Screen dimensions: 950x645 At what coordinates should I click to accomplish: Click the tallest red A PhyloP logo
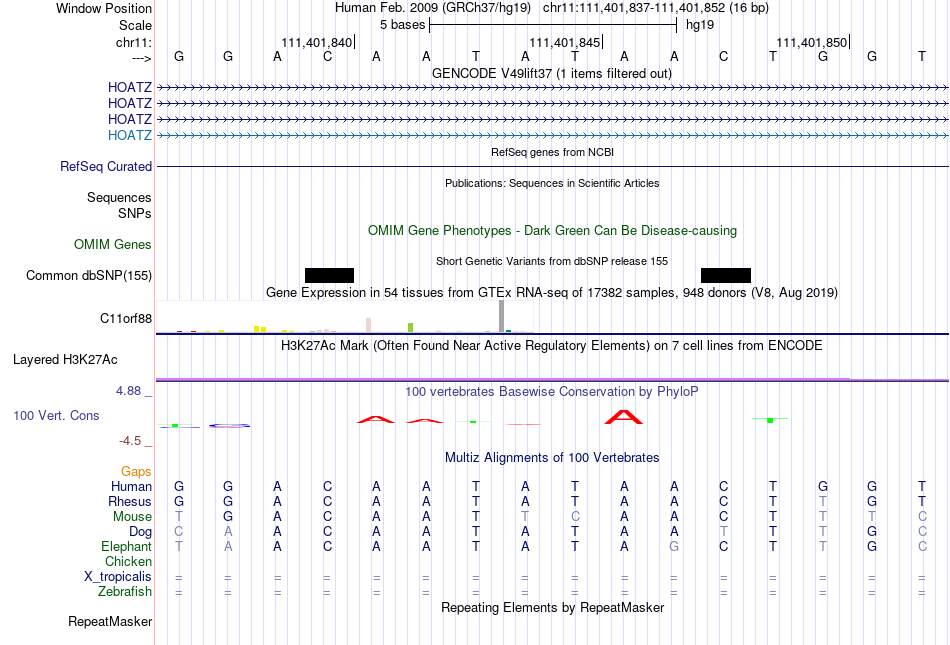pyautogui.click(x=624, y=417)
